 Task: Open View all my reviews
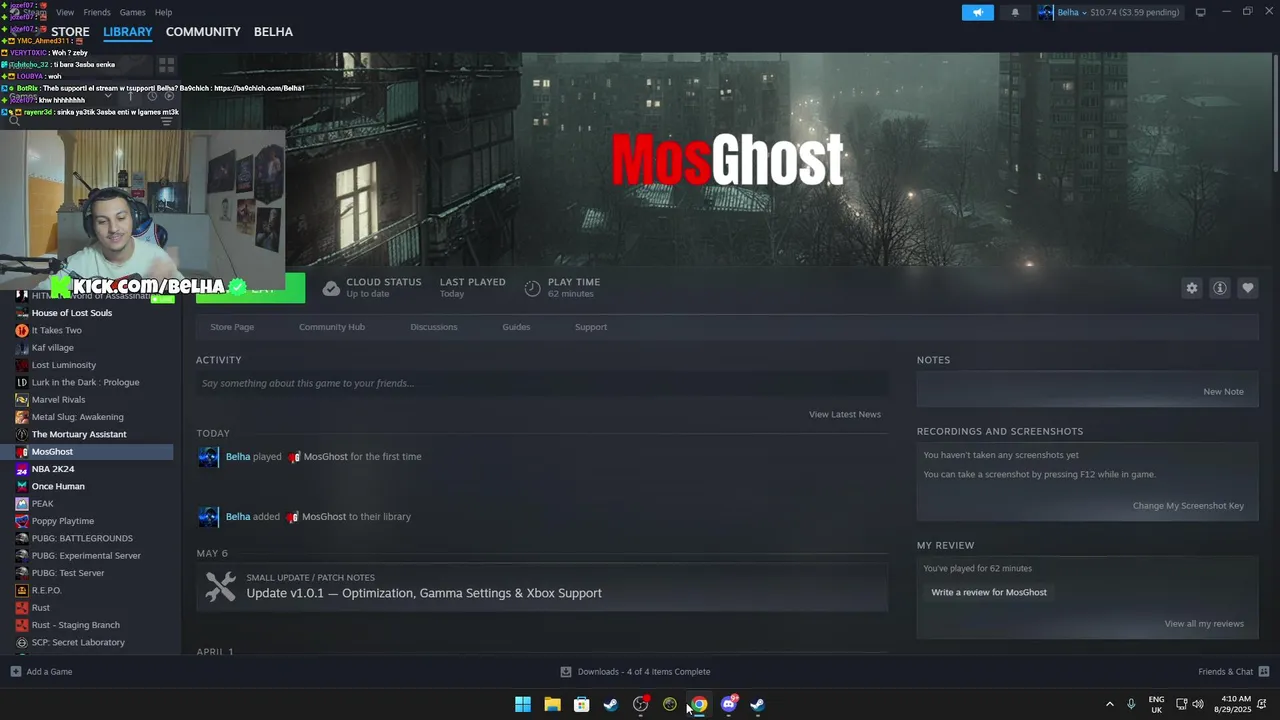[1204, 623]
